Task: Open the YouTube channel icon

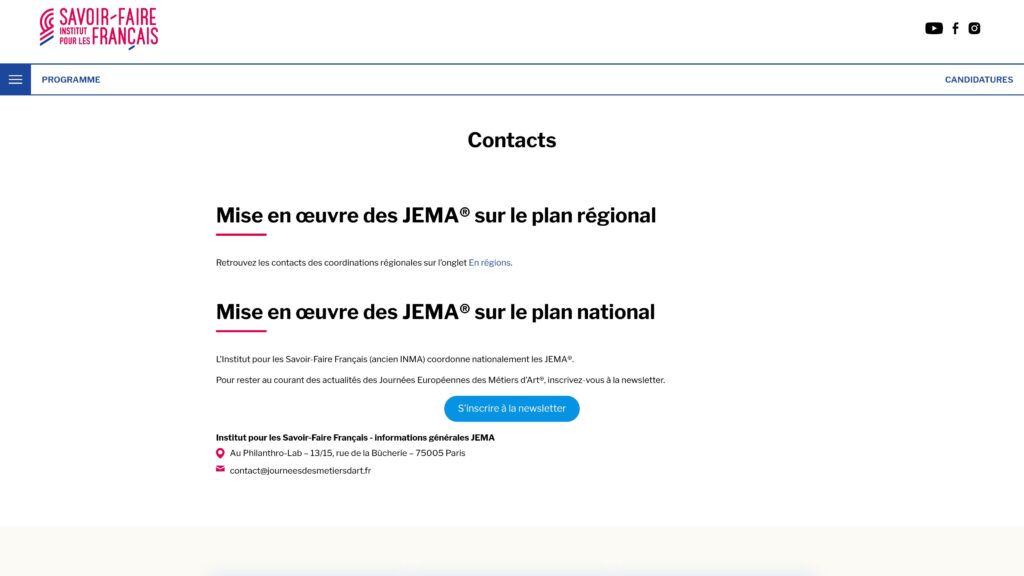Action: (934, 28)
